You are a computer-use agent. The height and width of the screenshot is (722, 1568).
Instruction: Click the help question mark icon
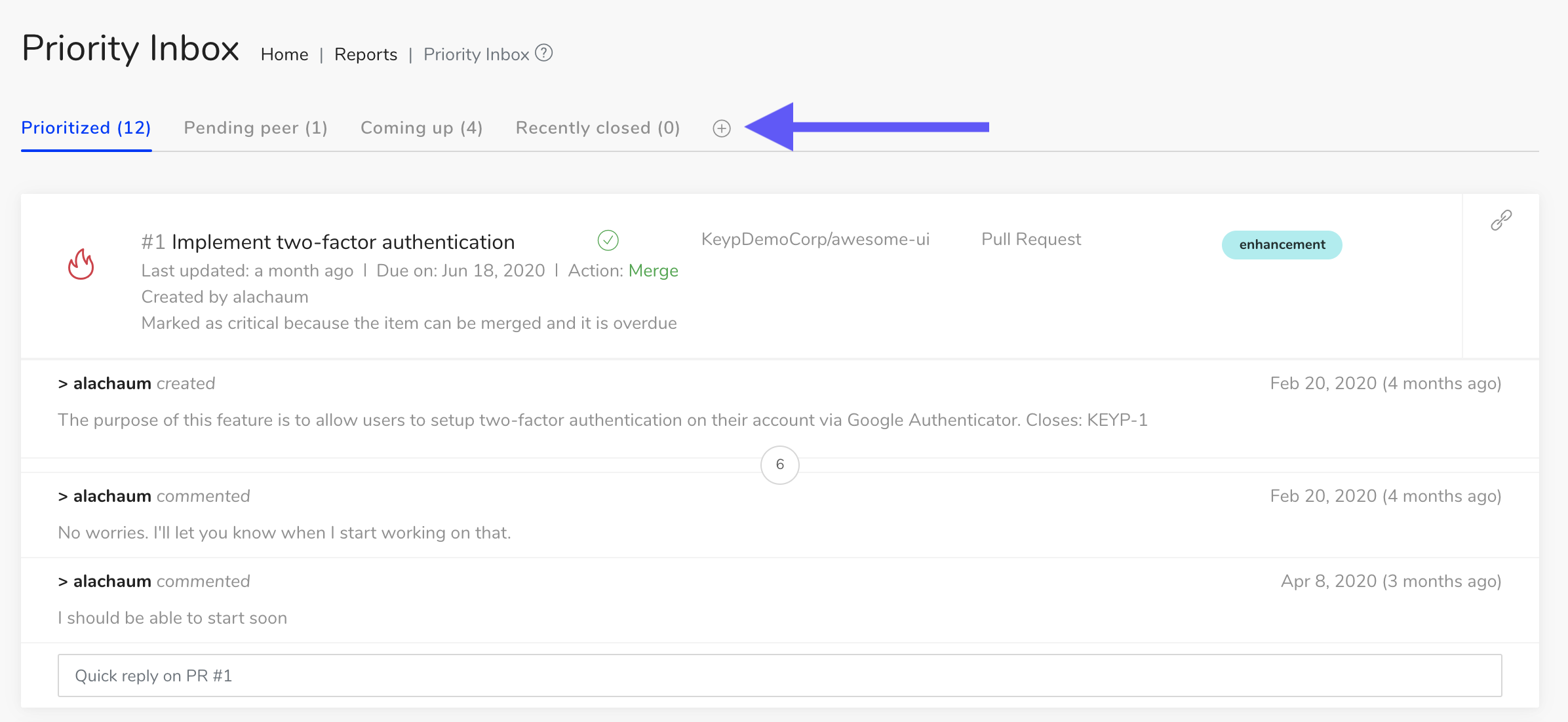pyautogui.click(x=544, y=52)
